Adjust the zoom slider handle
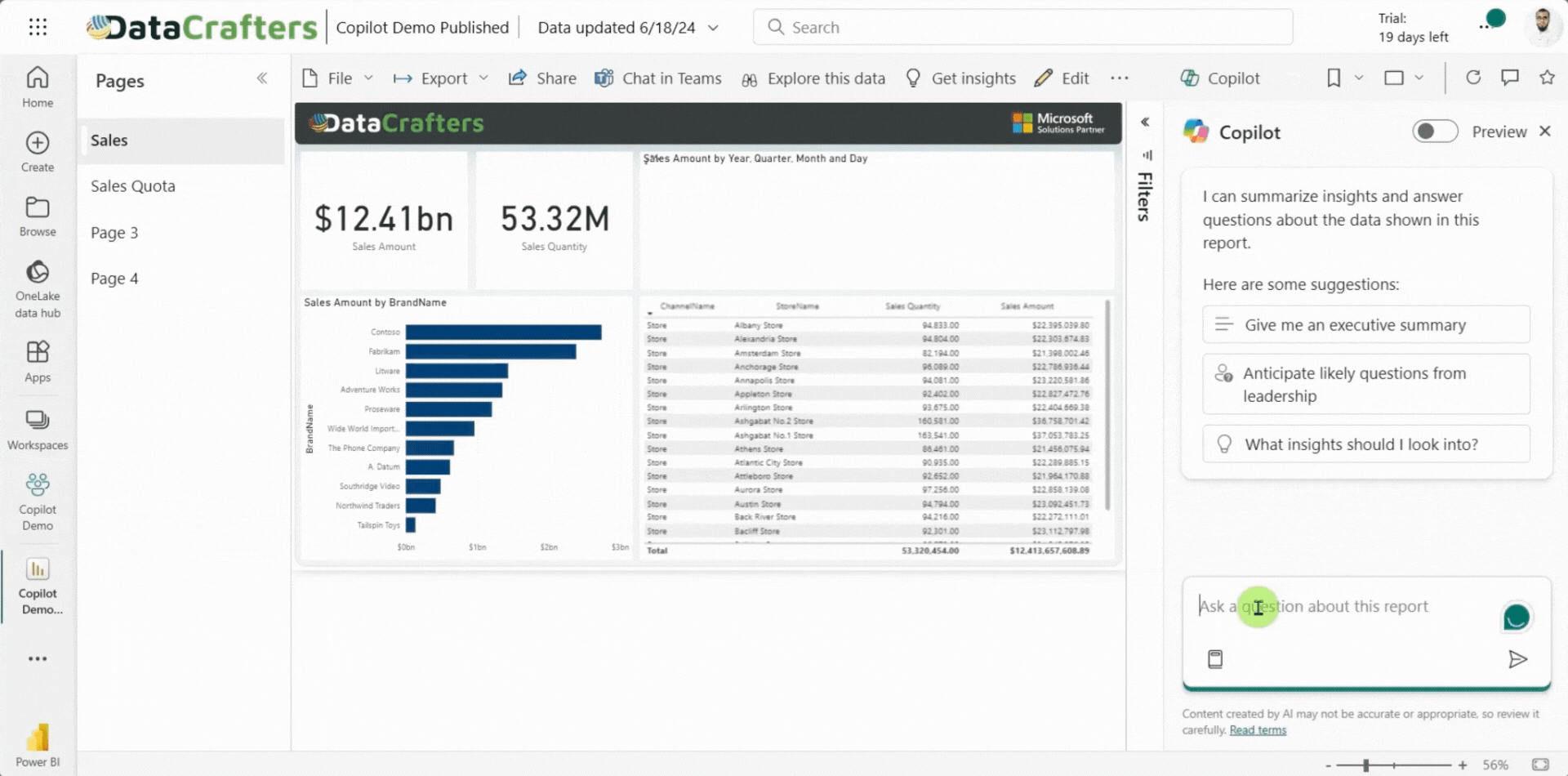Screen dimensions: 1568x776 coord(1365,765)
